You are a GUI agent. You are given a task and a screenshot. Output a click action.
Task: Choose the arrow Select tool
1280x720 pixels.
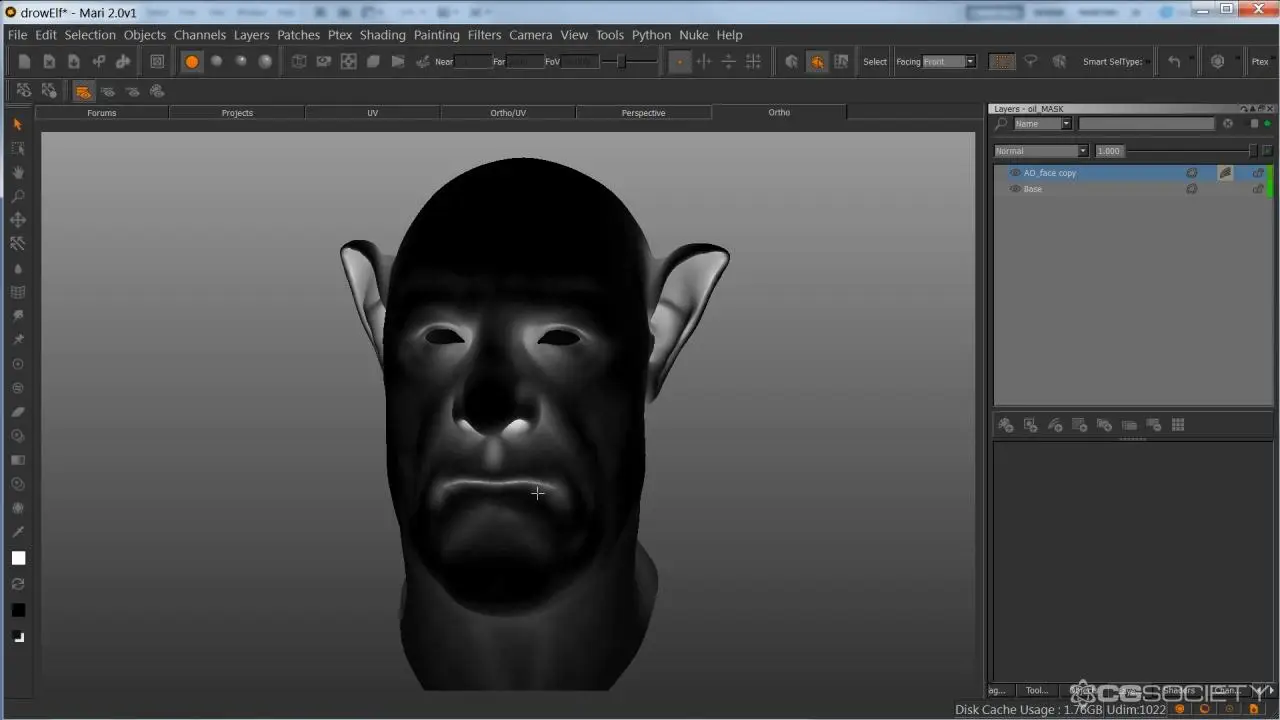[18, 124]
